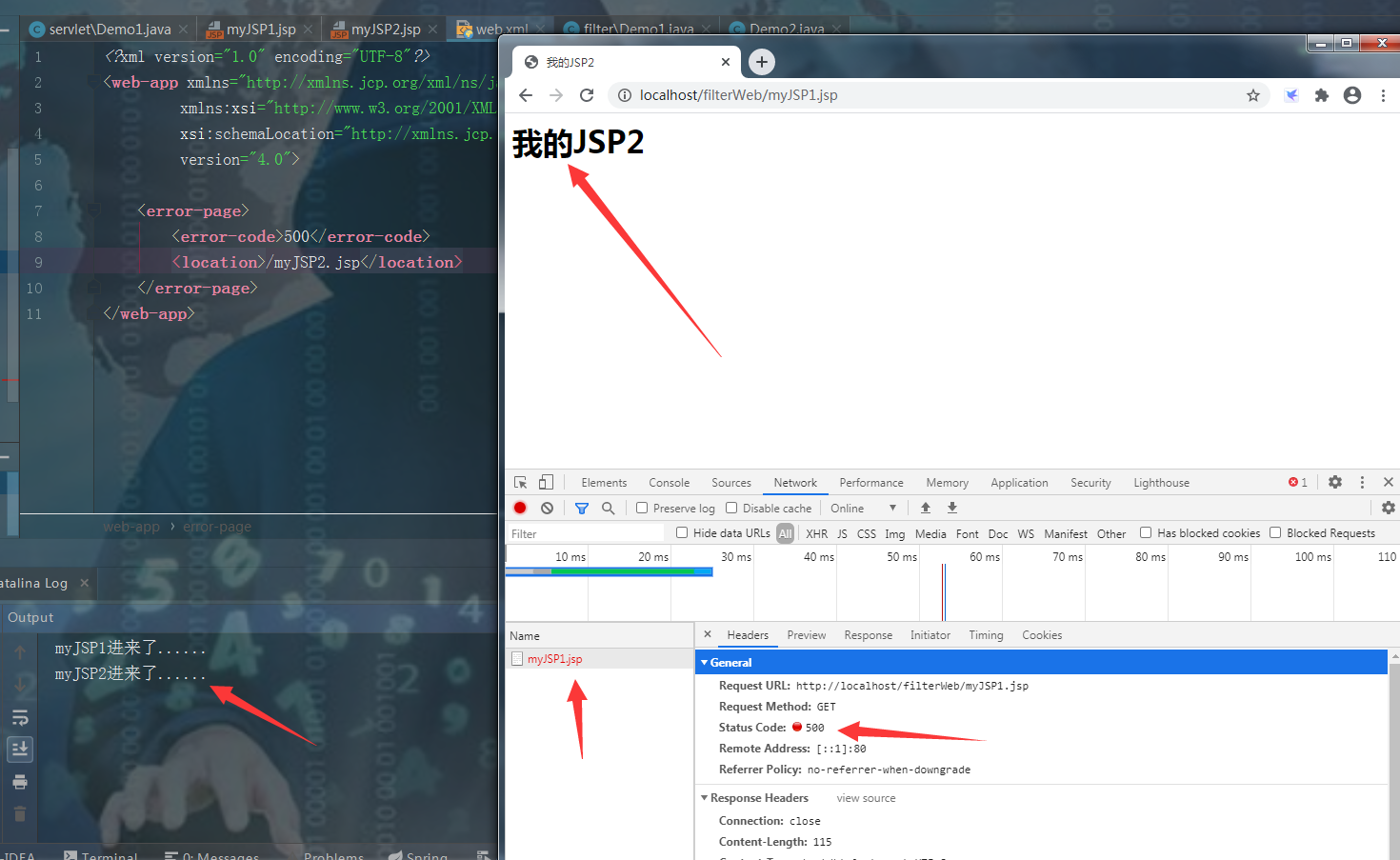Check the Blocked Requests filter
This screenshot has height=860, width=1400.
point(1275,532)
